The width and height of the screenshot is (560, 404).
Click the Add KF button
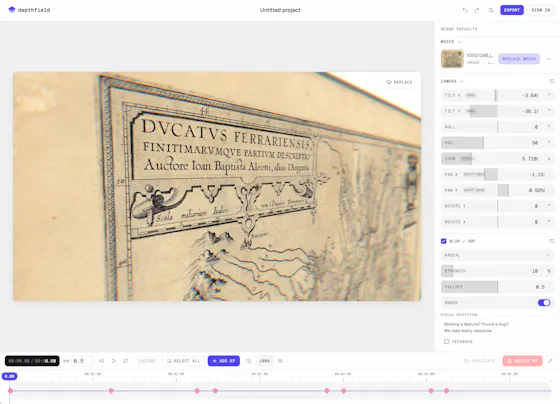click(224, 361)
